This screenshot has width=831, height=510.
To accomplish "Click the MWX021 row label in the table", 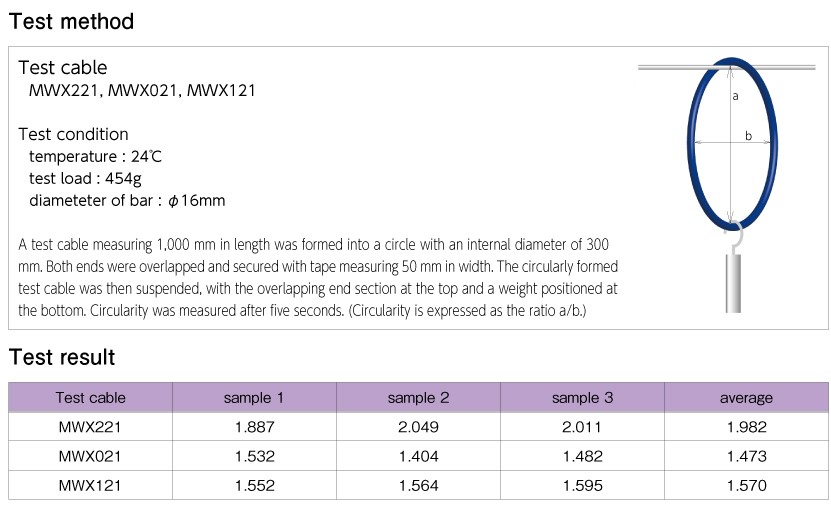I will click(91, 456).
